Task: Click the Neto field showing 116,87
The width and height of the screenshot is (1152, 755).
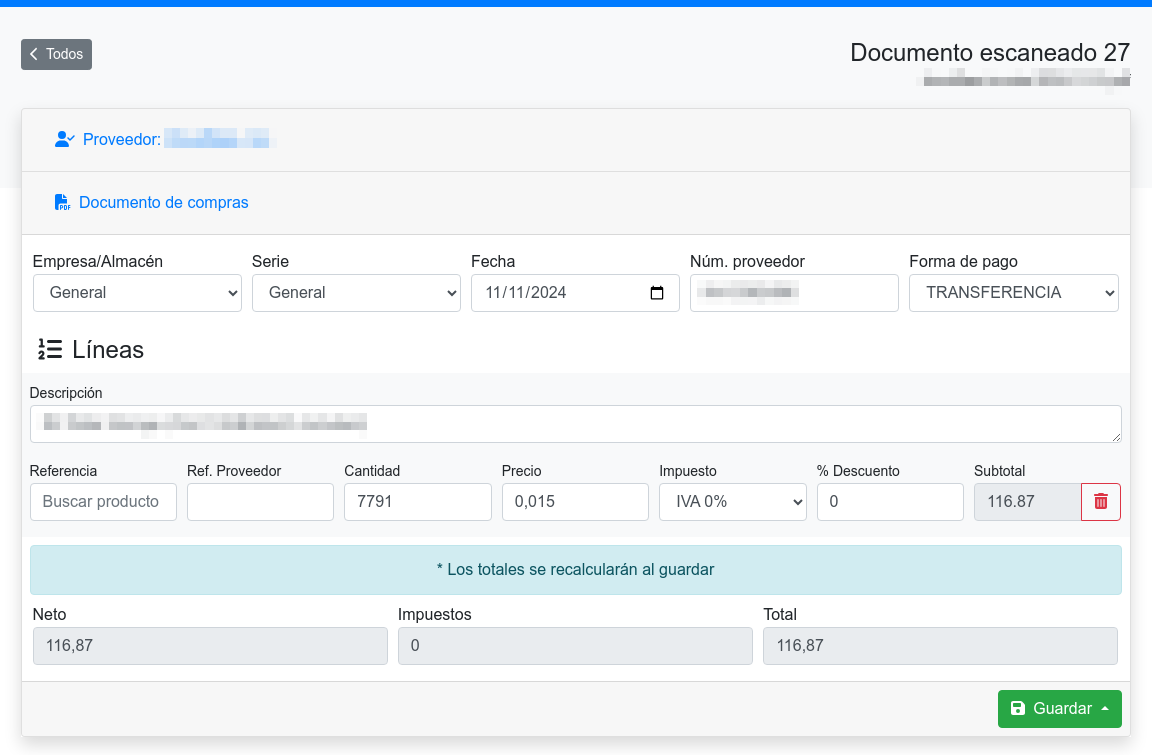Action: pos(210,646)
